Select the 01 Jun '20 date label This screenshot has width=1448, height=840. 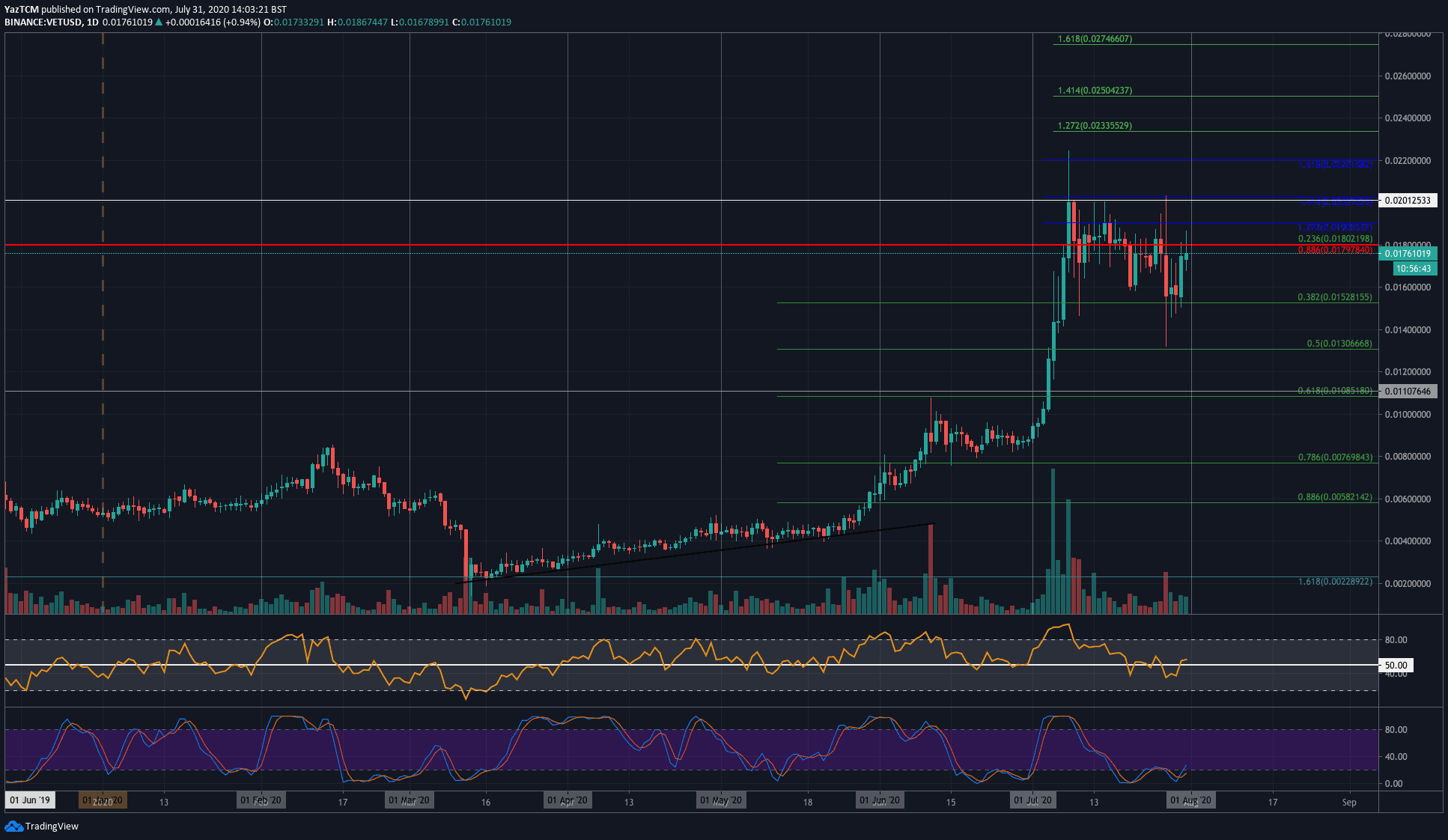click(x=879, y=800)
